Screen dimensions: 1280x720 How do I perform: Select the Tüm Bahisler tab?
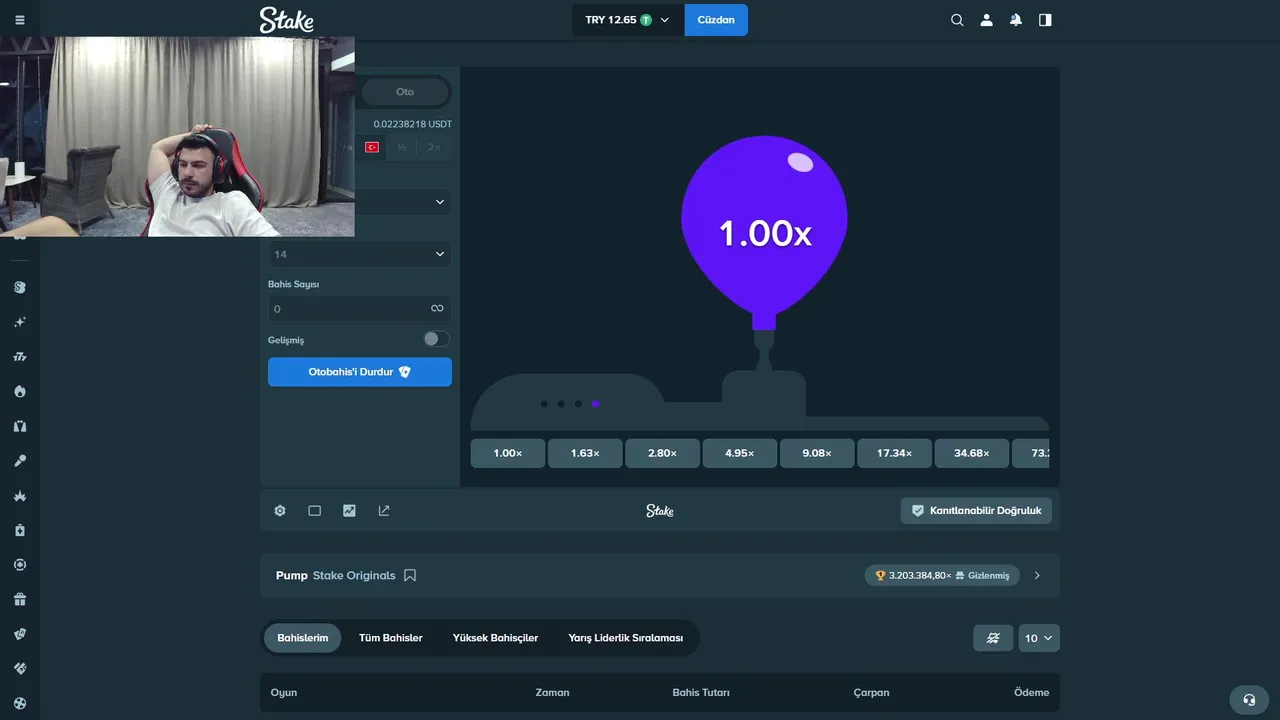pyautogui.click(x=390, y=638)
